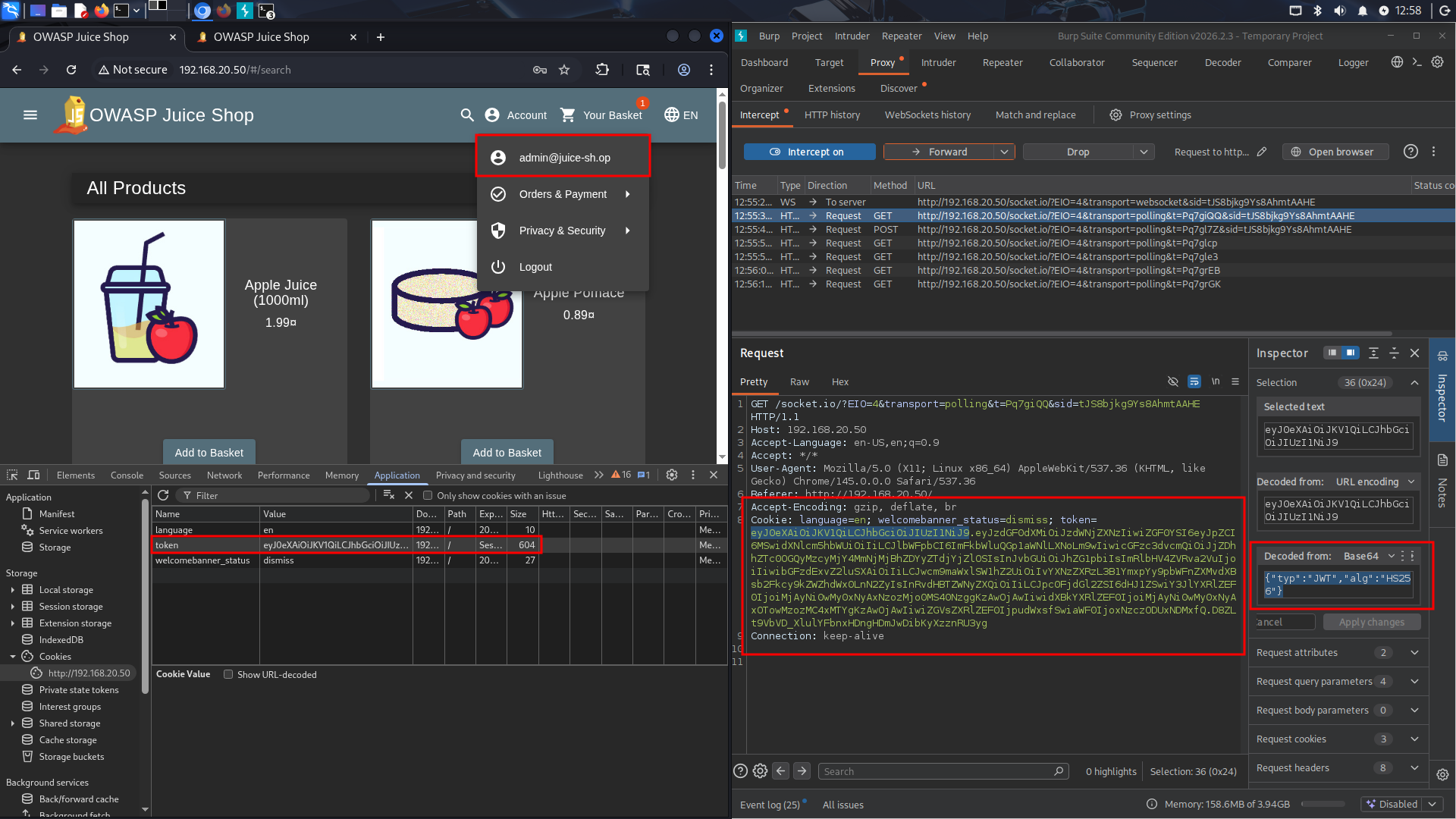The width and height of the screenshot is (1456, 819).
Task: Click the help question-mark icon in the editor
Action: pos(740,770)
